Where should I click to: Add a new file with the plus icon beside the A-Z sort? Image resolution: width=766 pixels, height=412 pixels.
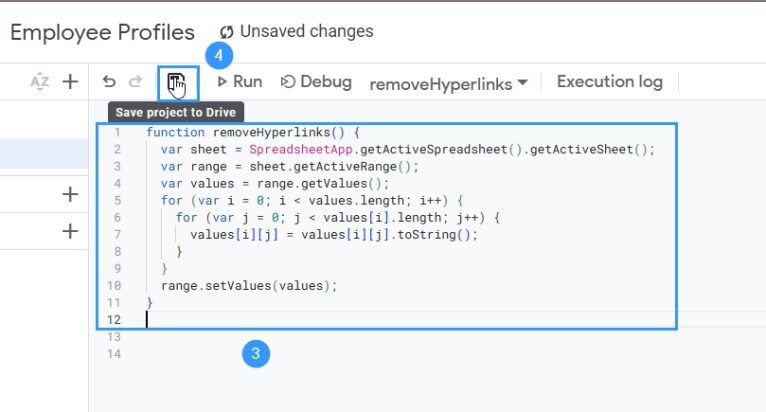point(70,82)
